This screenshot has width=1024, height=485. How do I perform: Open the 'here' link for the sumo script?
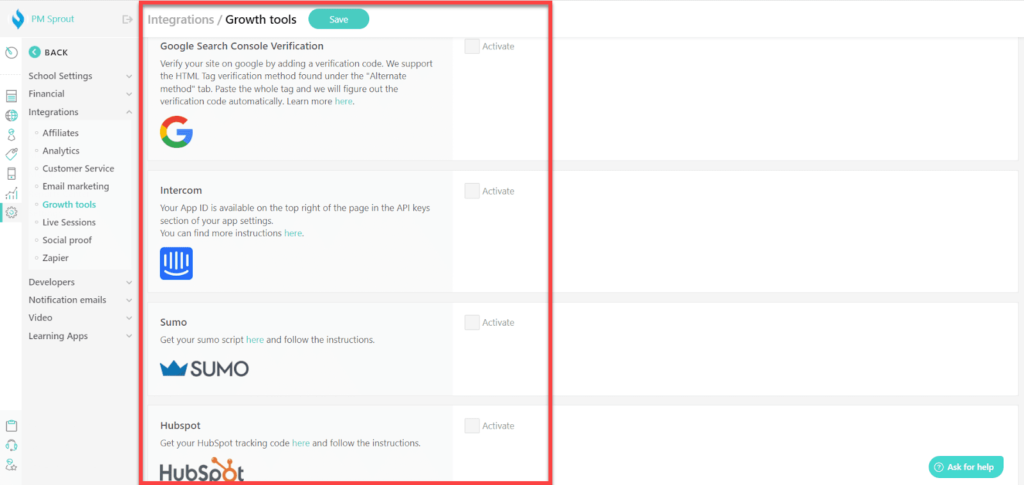(x=255, y=340)
